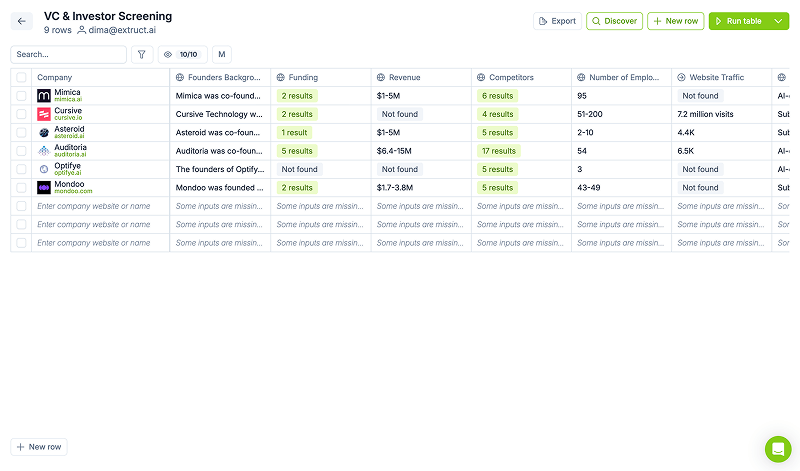Click the Mondoo company logo

click(44, 187)
